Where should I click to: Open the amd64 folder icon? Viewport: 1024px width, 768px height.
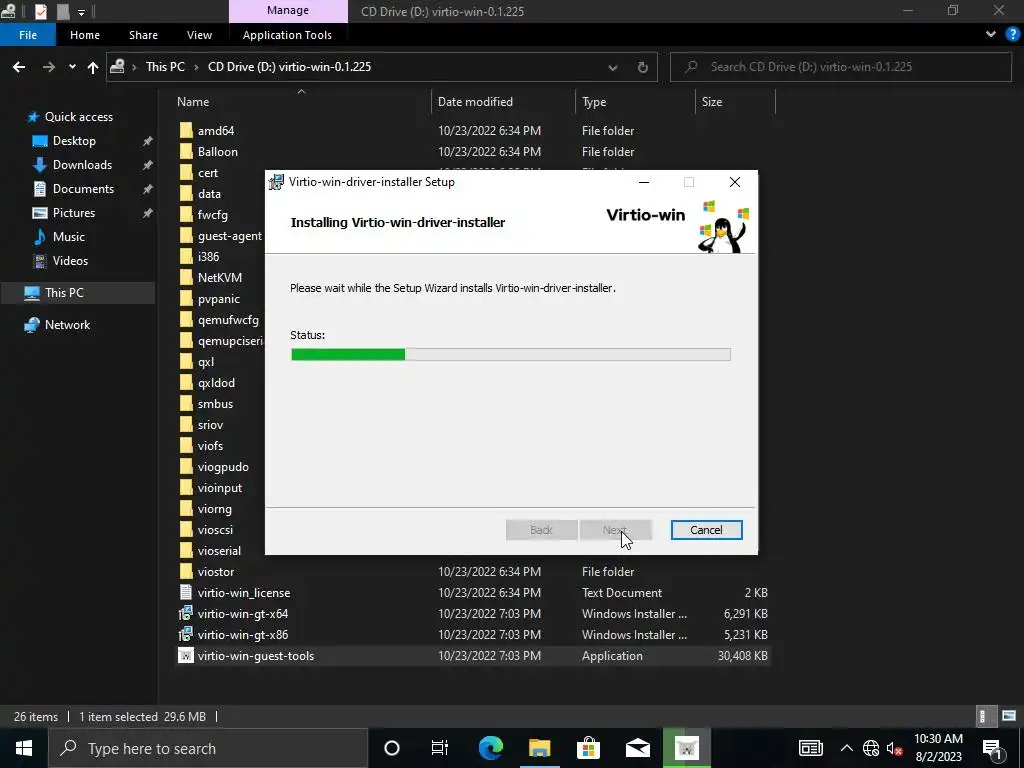(x=186, y=131)
